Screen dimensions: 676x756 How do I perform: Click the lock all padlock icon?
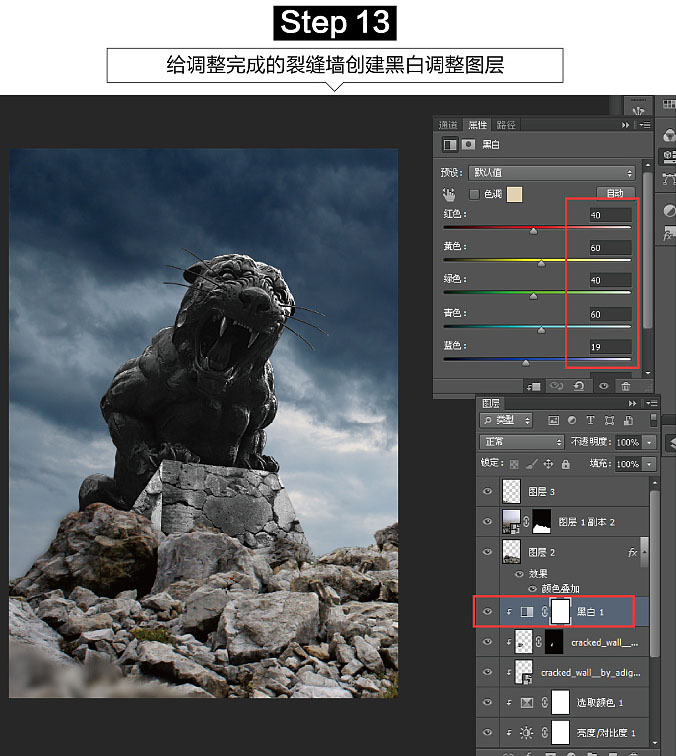tap(566, 464)
